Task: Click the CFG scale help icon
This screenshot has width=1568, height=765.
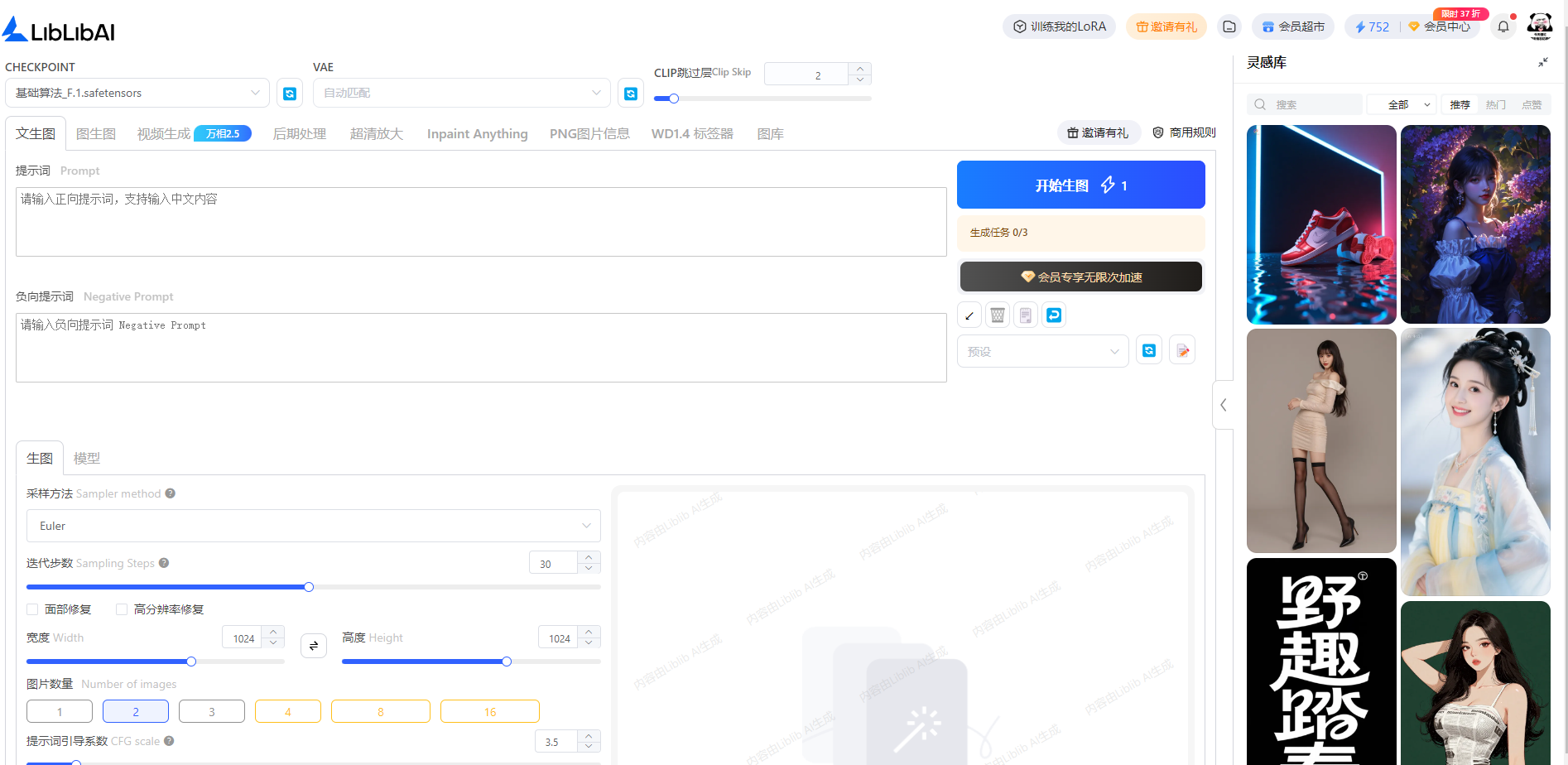Action: (x=169, y=741)
